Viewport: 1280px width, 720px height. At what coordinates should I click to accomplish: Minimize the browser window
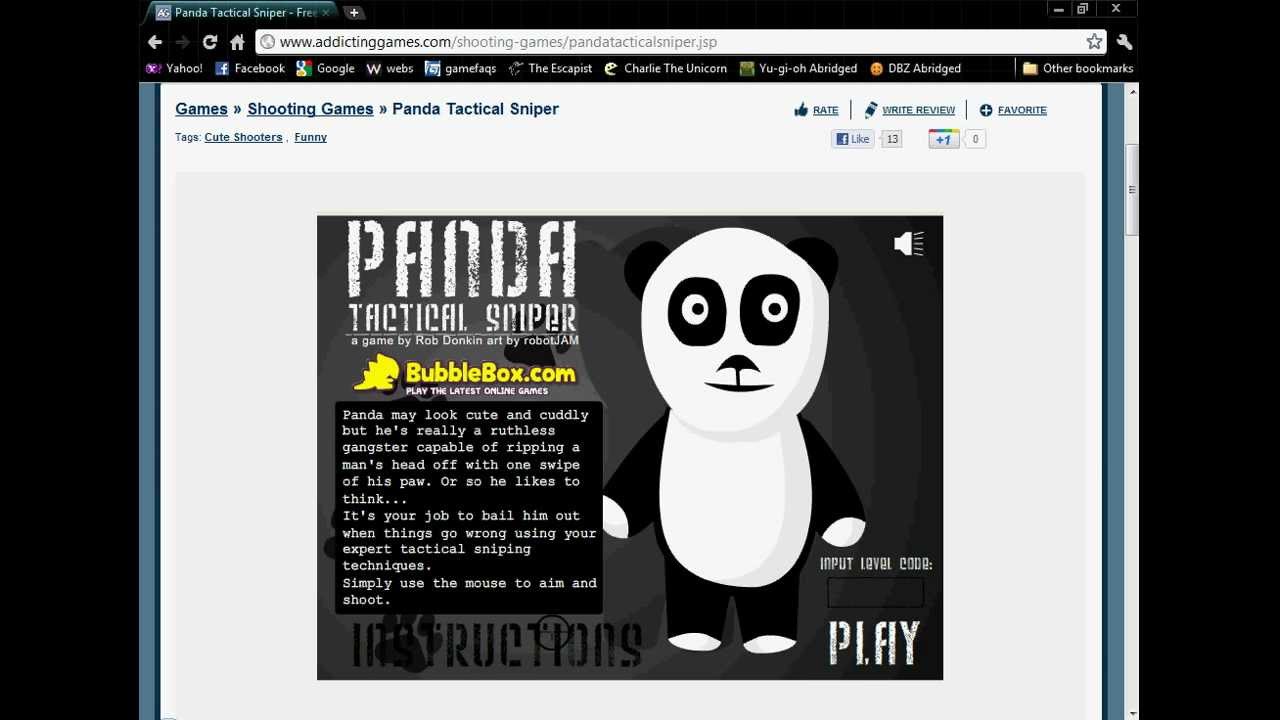(1058, 10)
